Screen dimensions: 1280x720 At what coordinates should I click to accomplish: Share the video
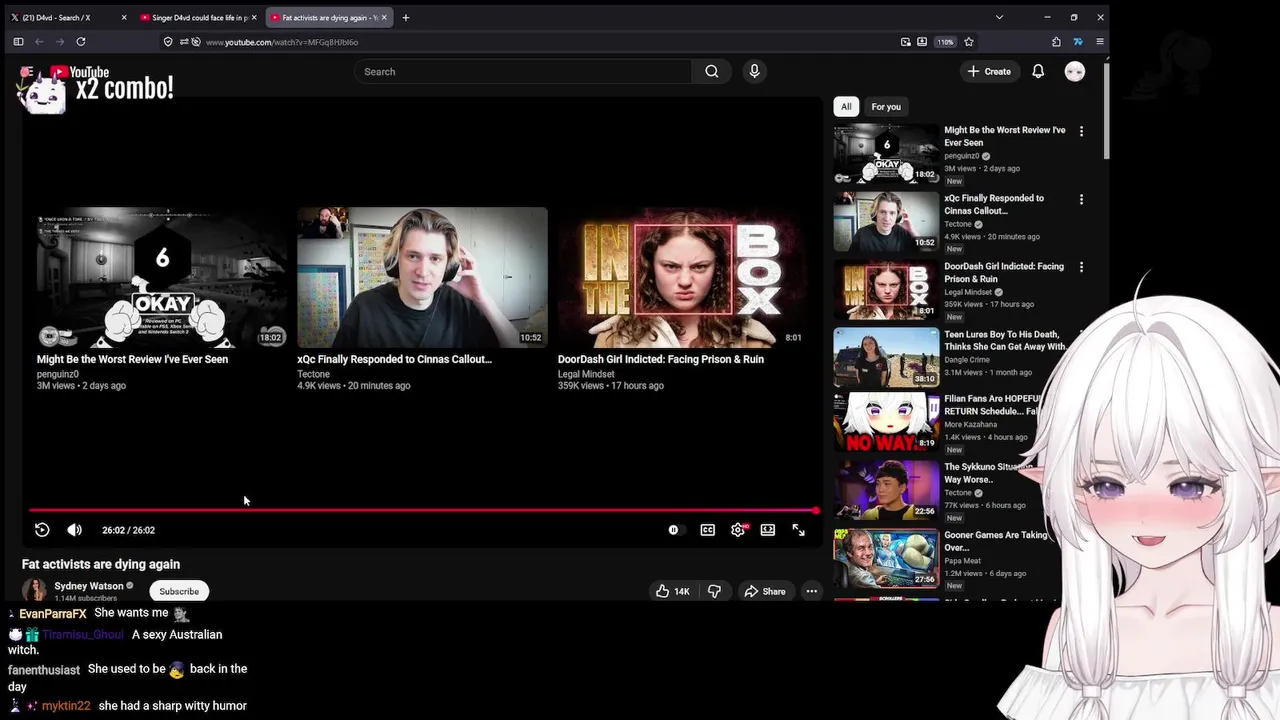coord(764,591)
